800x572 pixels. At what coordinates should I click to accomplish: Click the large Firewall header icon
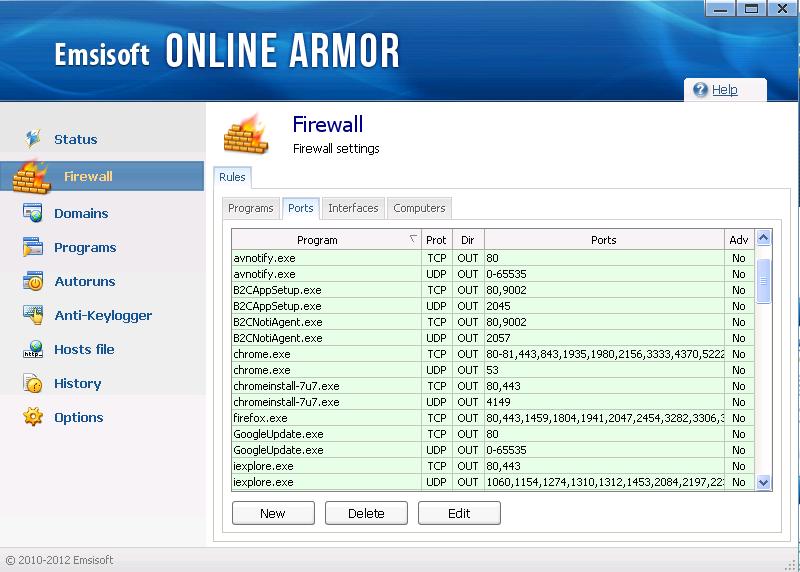click(246, 134)
